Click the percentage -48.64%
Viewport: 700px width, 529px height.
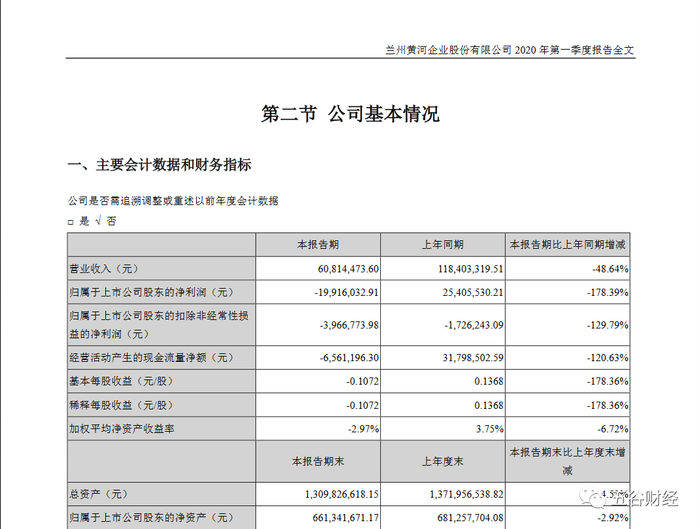610,269
